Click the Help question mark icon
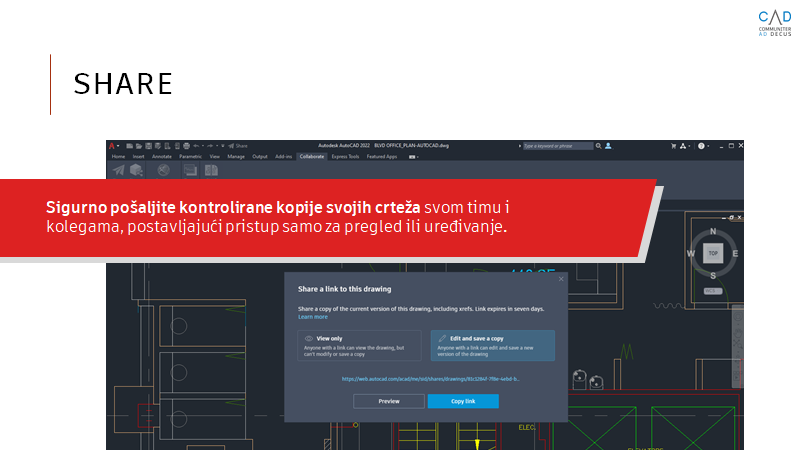This screenshot has width=800, height=450. tap(701, 146)
